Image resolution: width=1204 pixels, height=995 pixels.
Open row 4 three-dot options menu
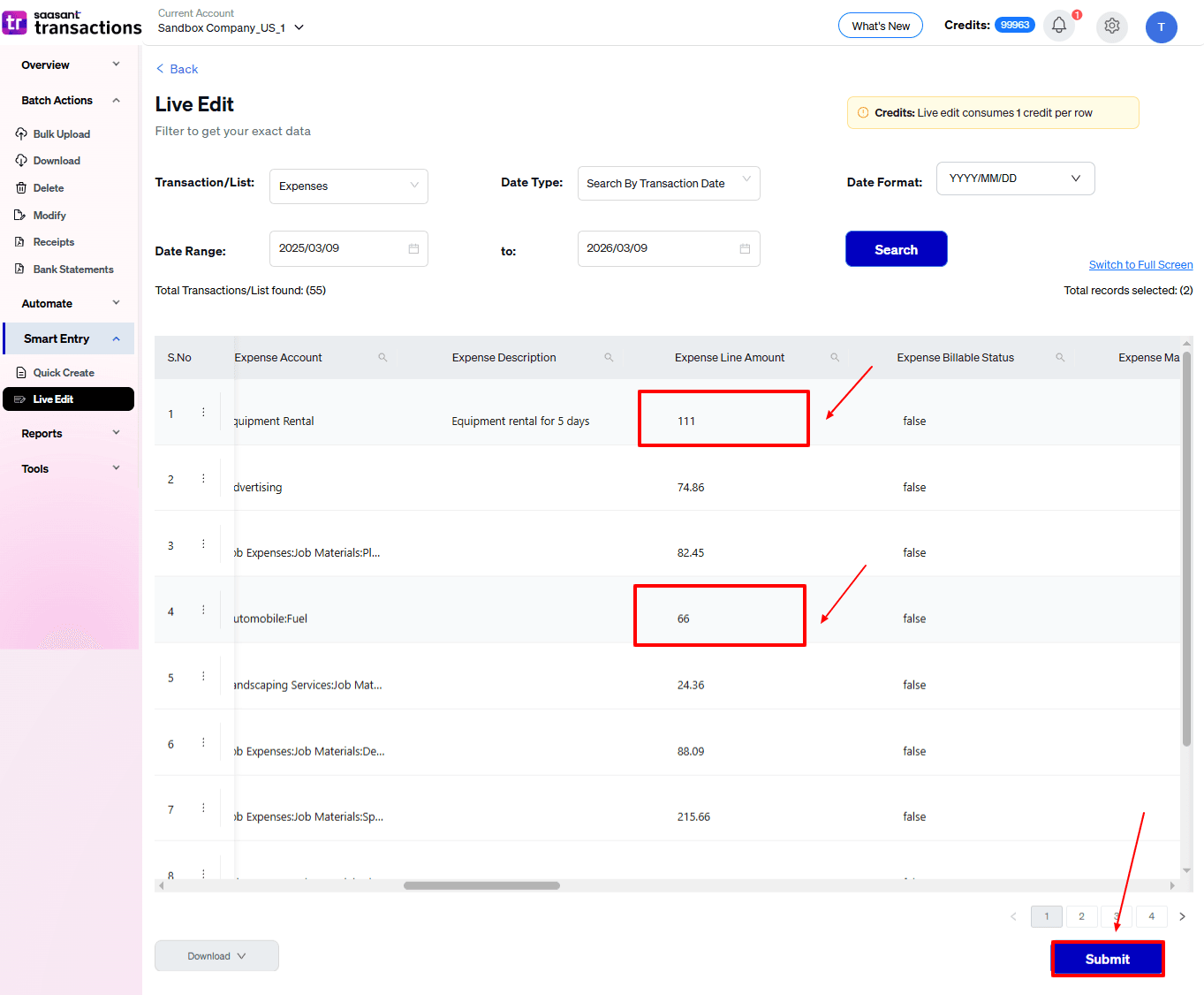pos(203,611)
